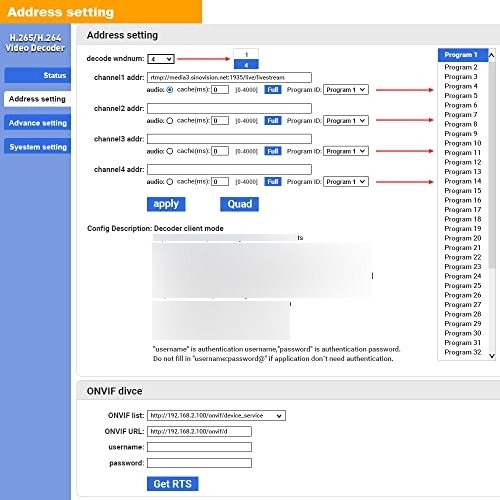Select Program 19 in the list
Viewport: 500px width, 500px height.
[463, 229]
